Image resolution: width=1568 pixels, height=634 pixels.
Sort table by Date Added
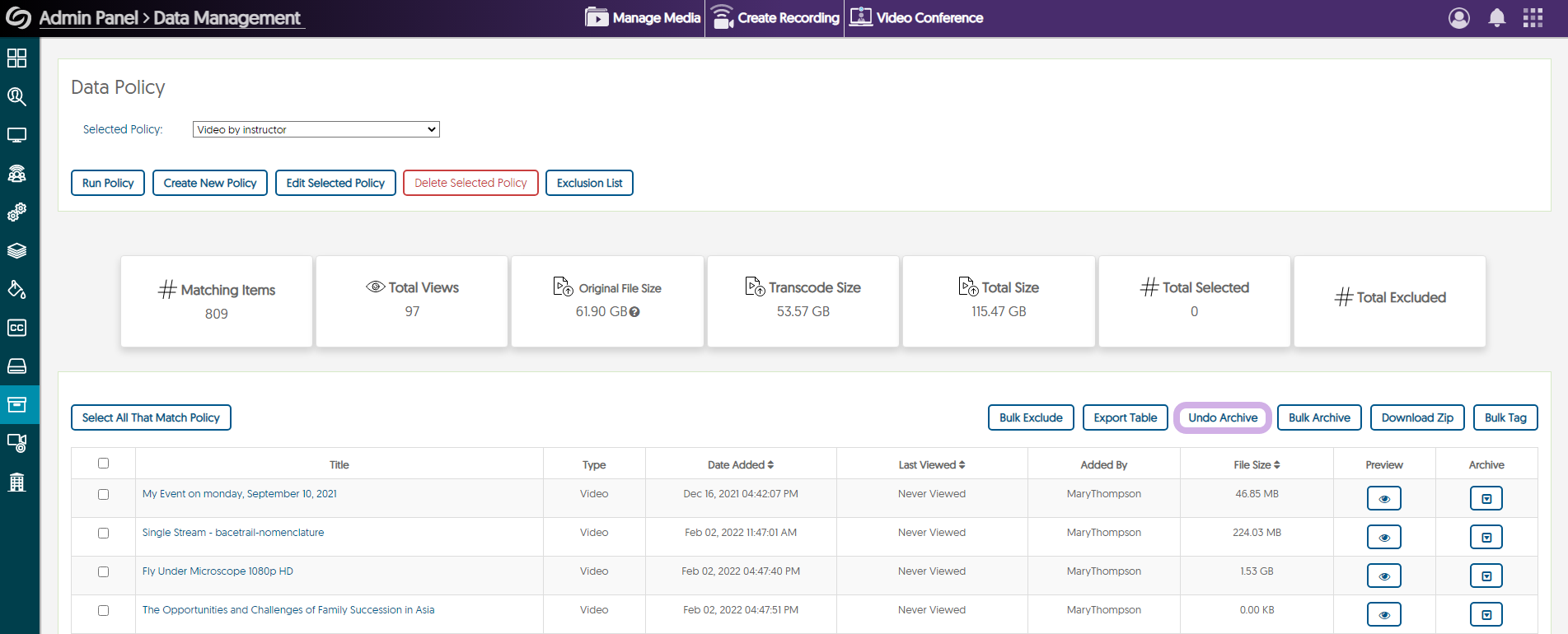click(741, 464)
